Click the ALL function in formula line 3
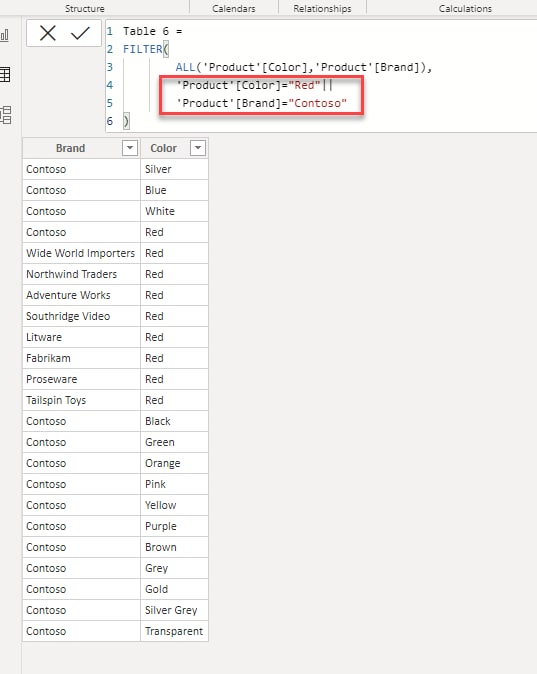Viewport: 537px width, 674px height. click(x=185, y=67)
